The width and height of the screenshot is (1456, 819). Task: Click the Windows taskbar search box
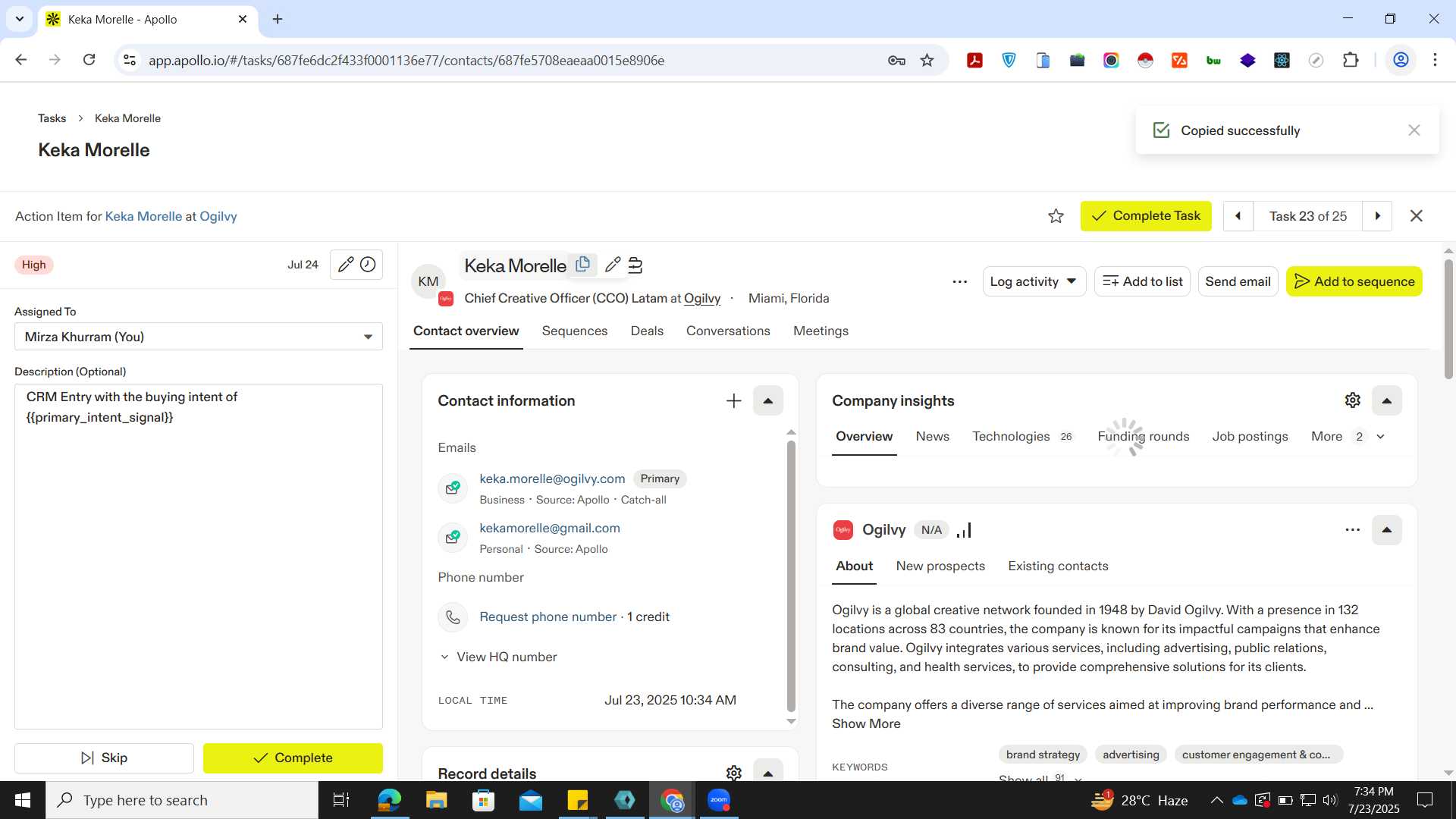click(182, 800)
